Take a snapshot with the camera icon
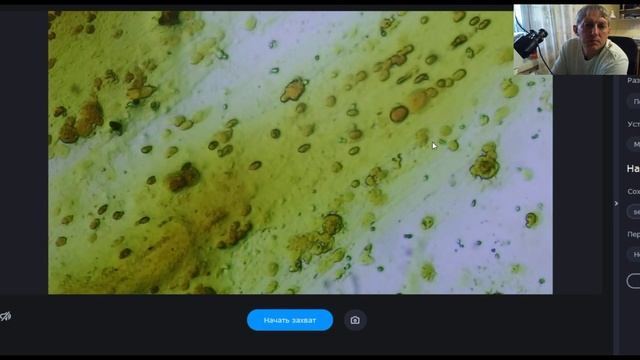This screenshot has height=360, width=640. pyautogui.click(x=355, y=320)
